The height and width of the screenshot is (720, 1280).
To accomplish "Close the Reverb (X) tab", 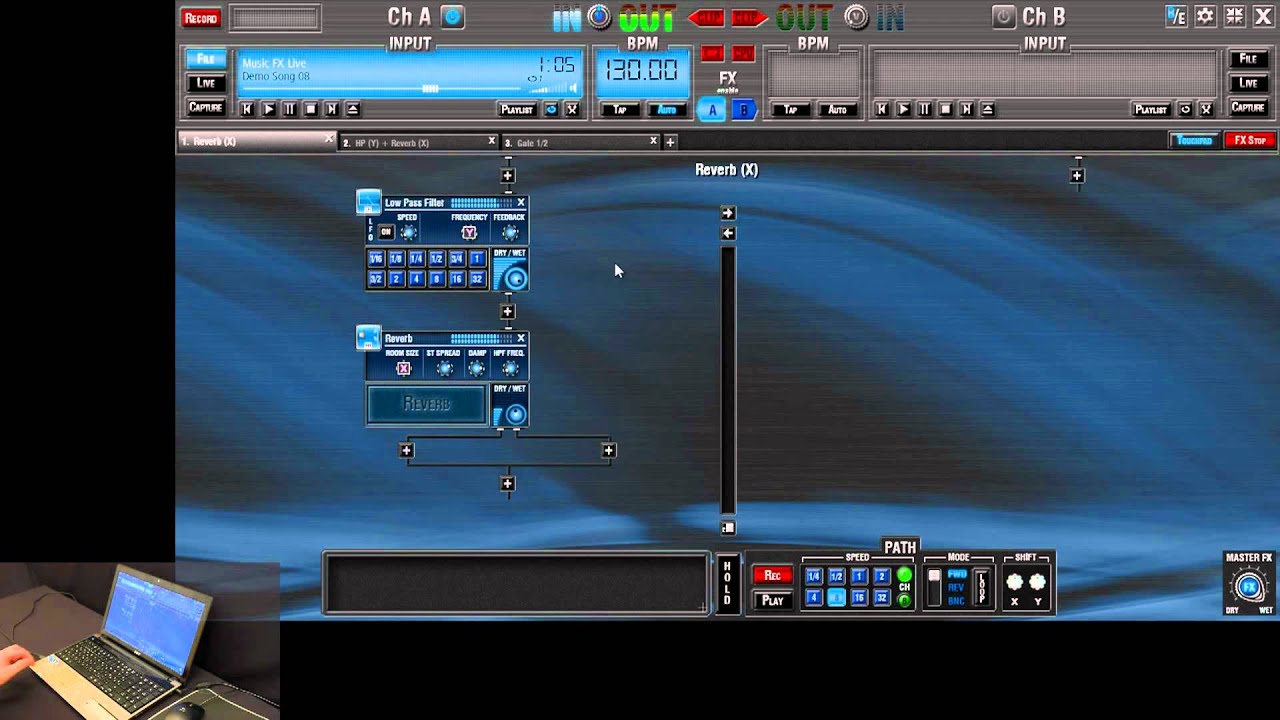I will 328,140.
